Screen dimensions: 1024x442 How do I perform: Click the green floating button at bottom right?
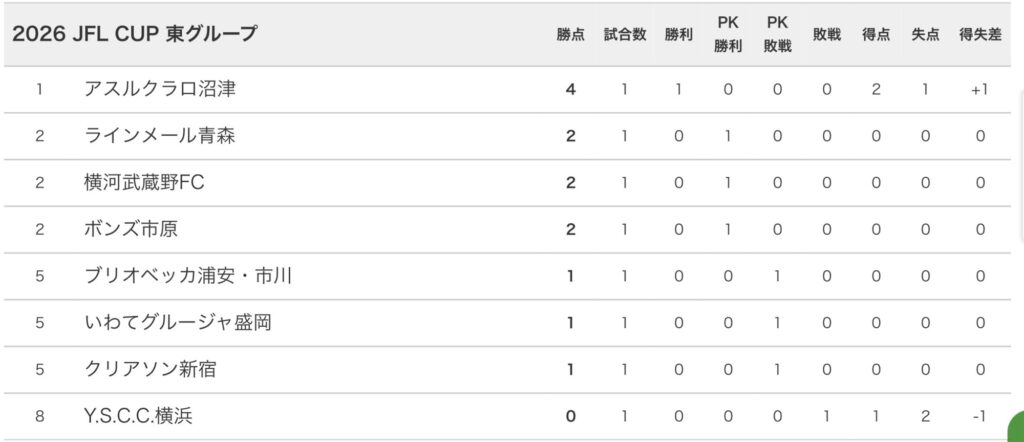[1014, 427]
